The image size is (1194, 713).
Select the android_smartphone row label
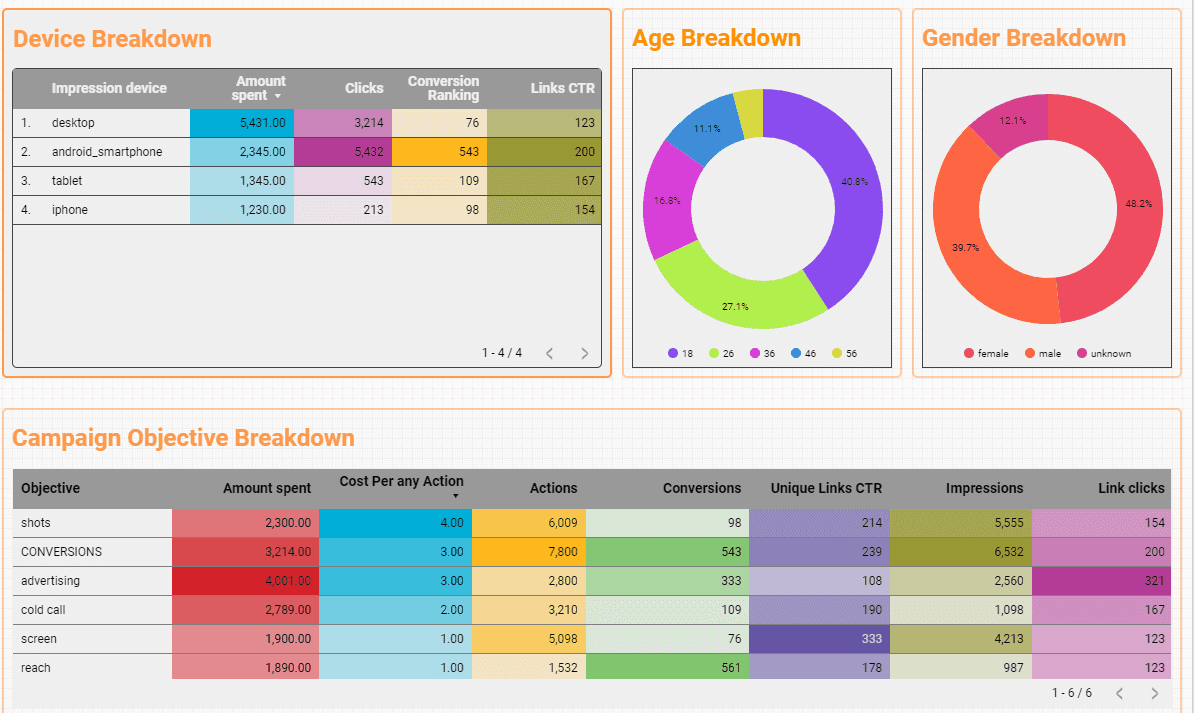107,152
